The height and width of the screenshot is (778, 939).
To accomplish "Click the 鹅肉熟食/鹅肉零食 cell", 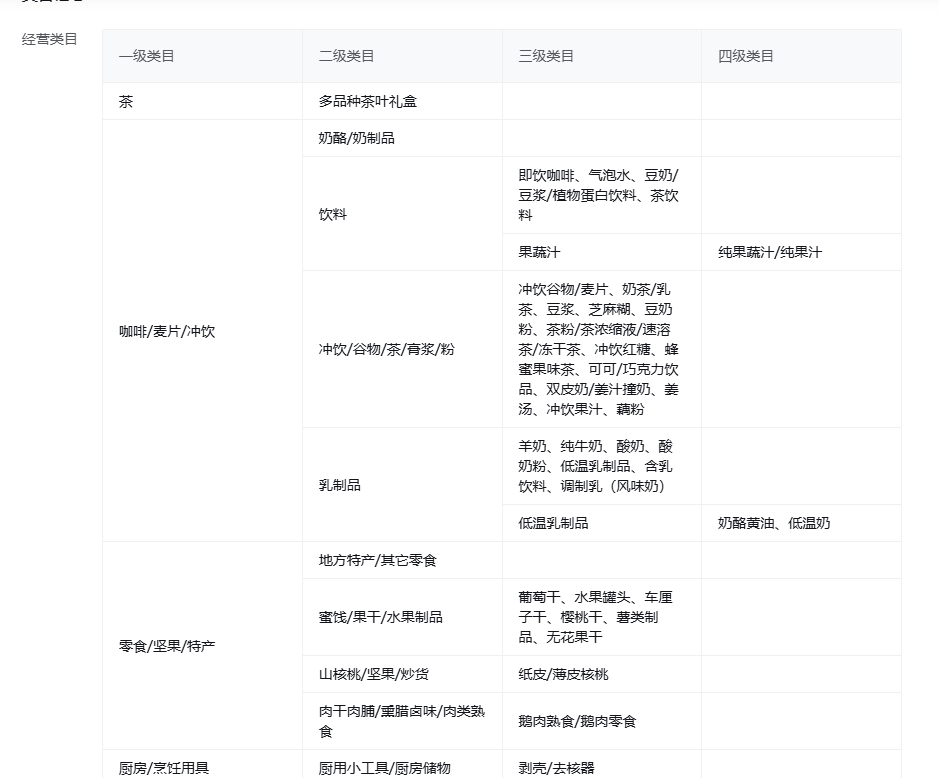I will [577, 721].
